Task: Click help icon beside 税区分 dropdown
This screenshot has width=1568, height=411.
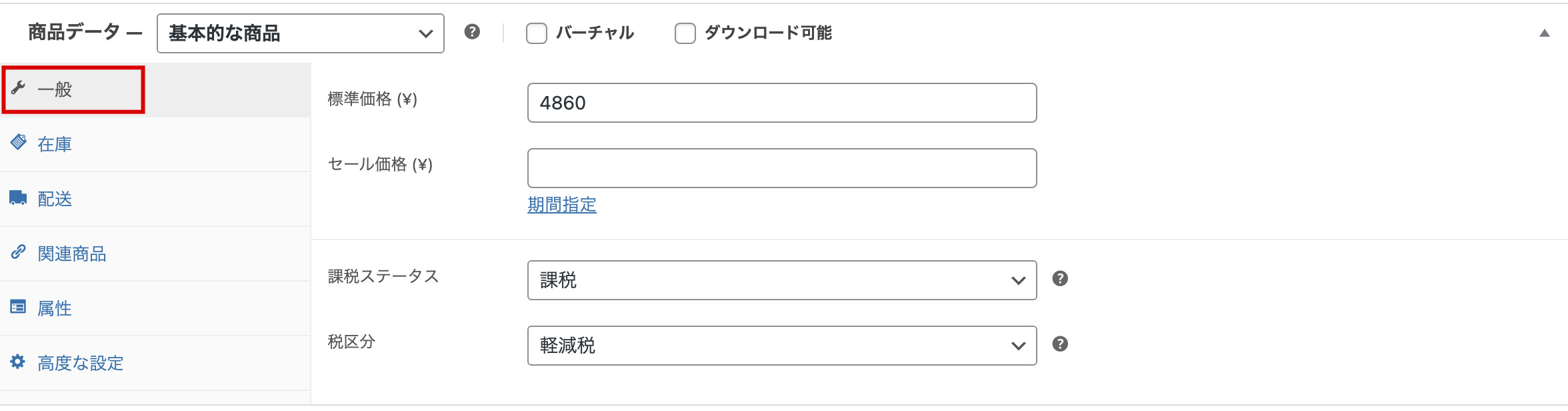Action: point(1060,344)
